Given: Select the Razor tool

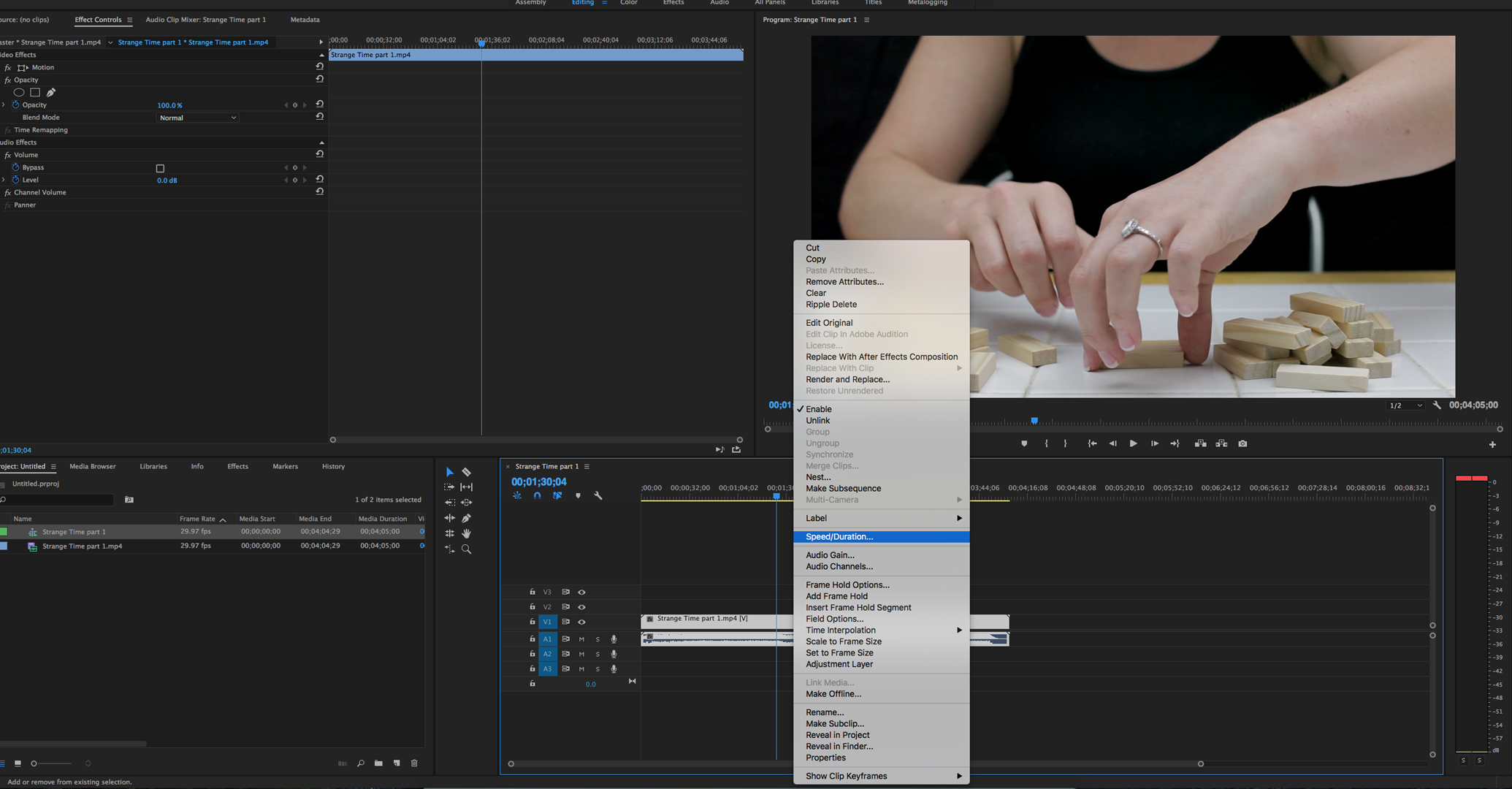Looking at the screenshot, I should pos(467,472).
